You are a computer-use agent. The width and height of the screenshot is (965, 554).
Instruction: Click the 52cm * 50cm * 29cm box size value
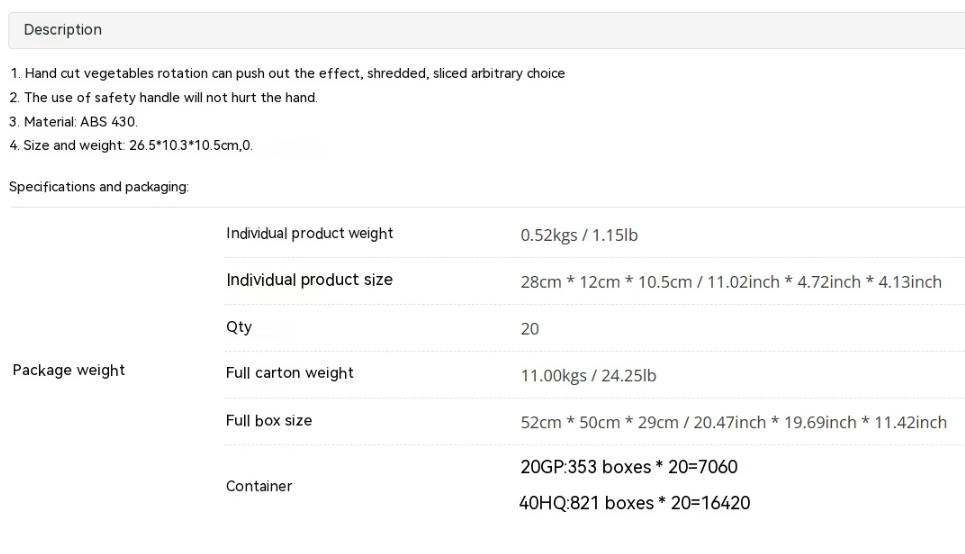(x=733, y=422)
